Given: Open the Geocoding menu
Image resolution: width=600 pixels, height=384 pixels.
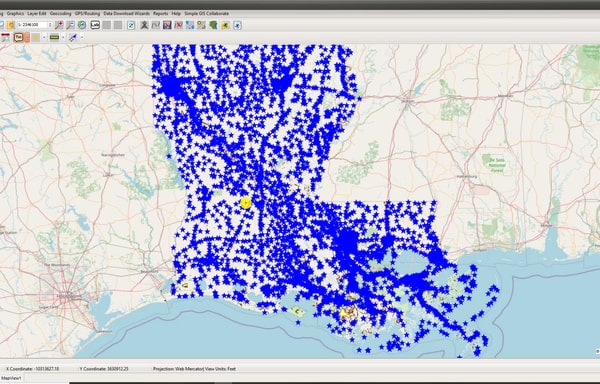Looking at the screenshot, I should [60, 13].
